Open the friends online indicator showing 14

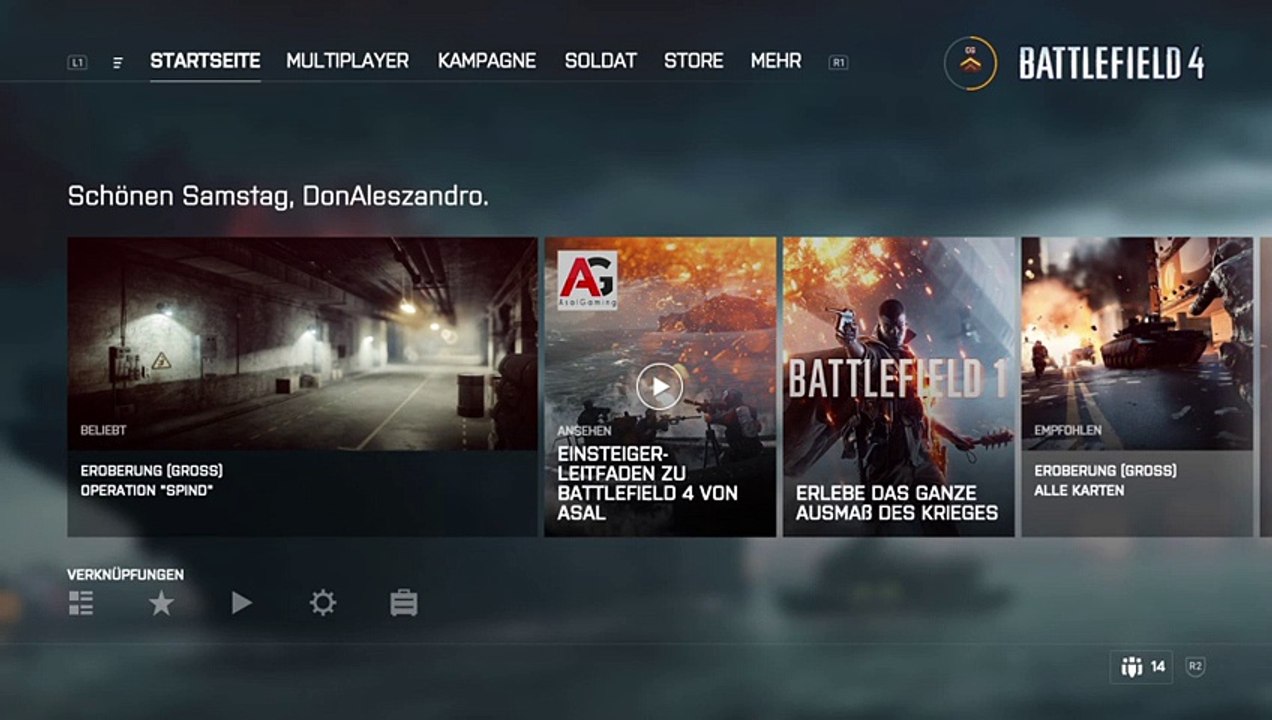(1141, 667)
